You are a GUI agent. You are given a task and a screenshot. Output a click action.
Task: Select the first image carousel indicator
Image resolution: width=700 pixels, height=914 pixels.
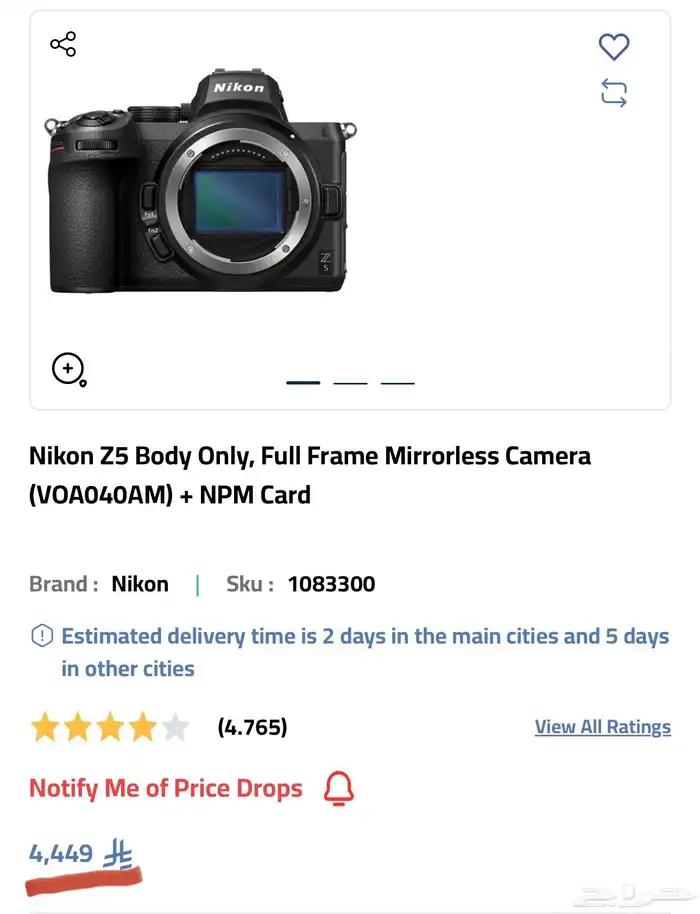point(303,382)
